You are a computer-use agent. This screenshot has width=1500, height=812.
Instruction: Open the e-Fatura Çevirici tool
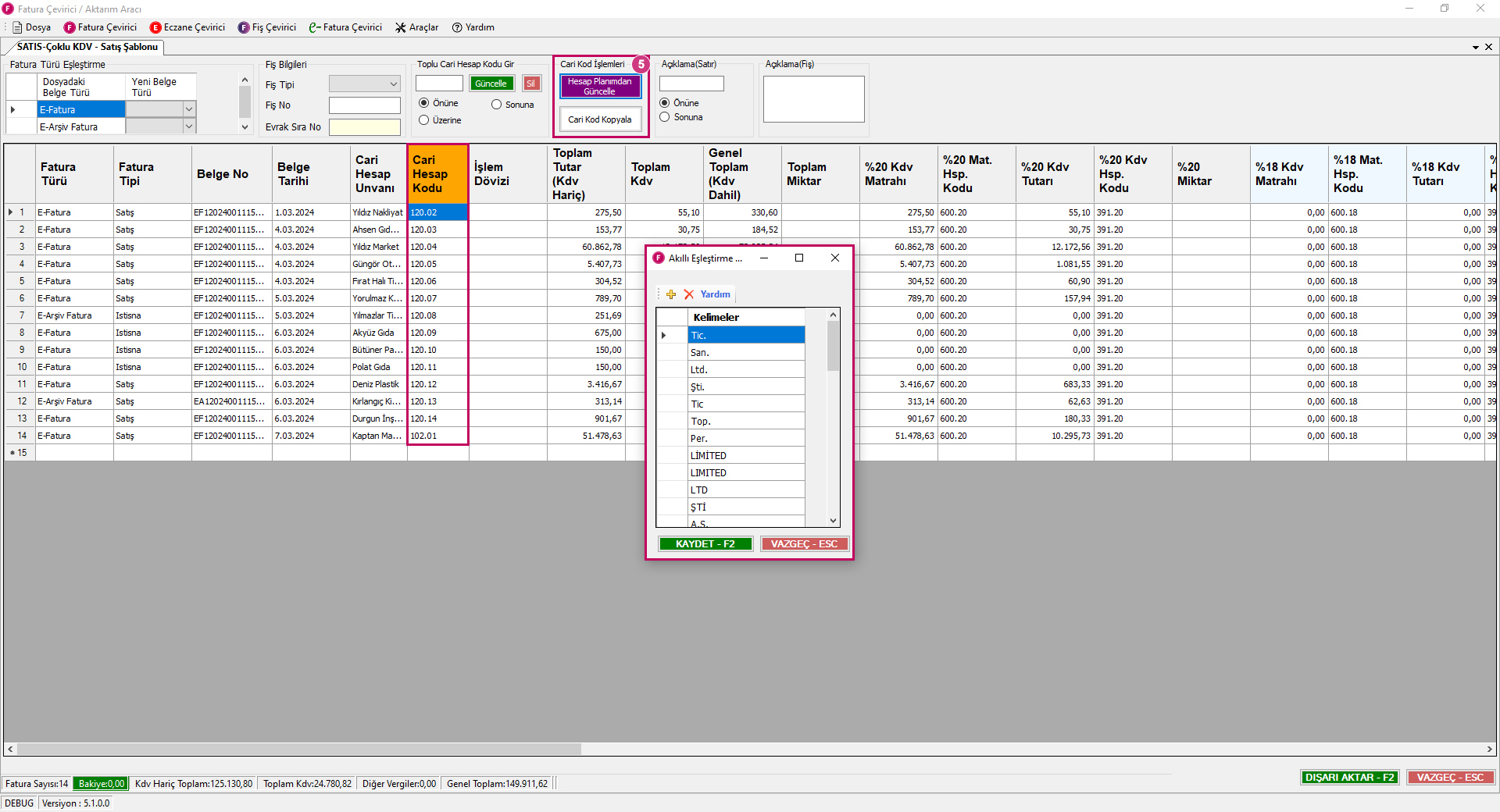[x=345, y=27]
